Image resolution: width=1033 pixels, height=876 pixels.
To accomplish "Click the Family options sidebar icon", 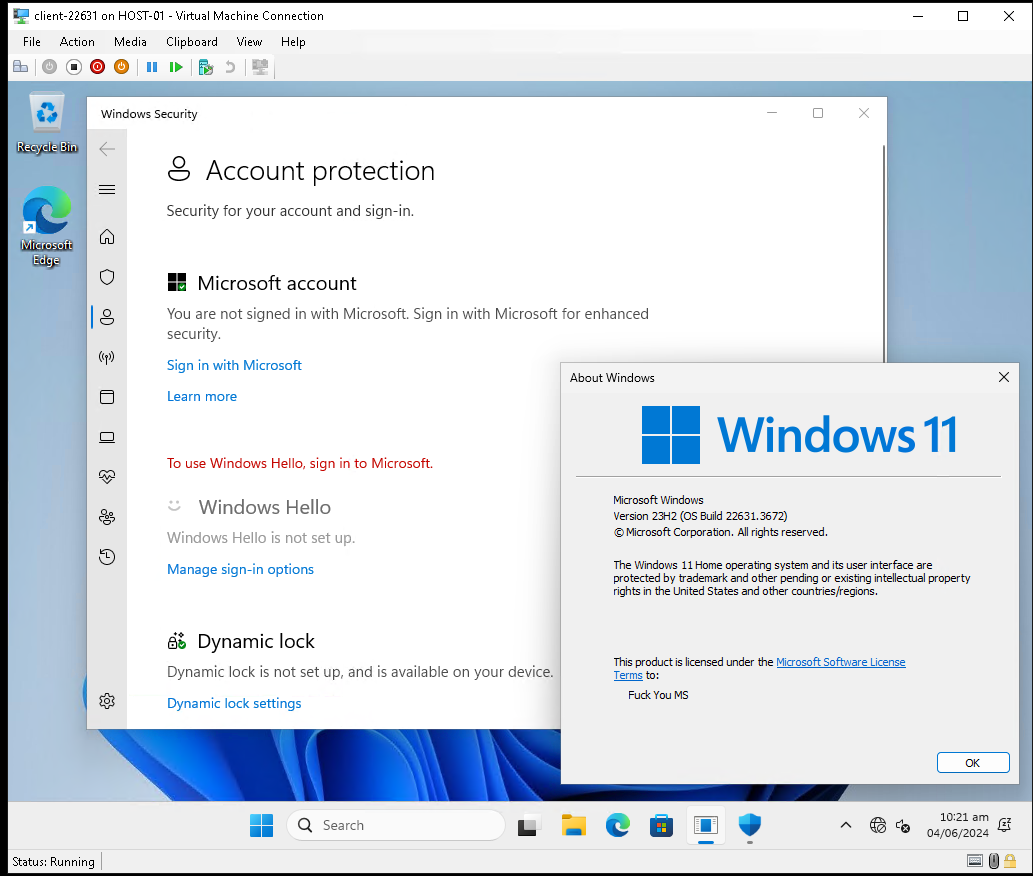I will (x=107, y=517).
